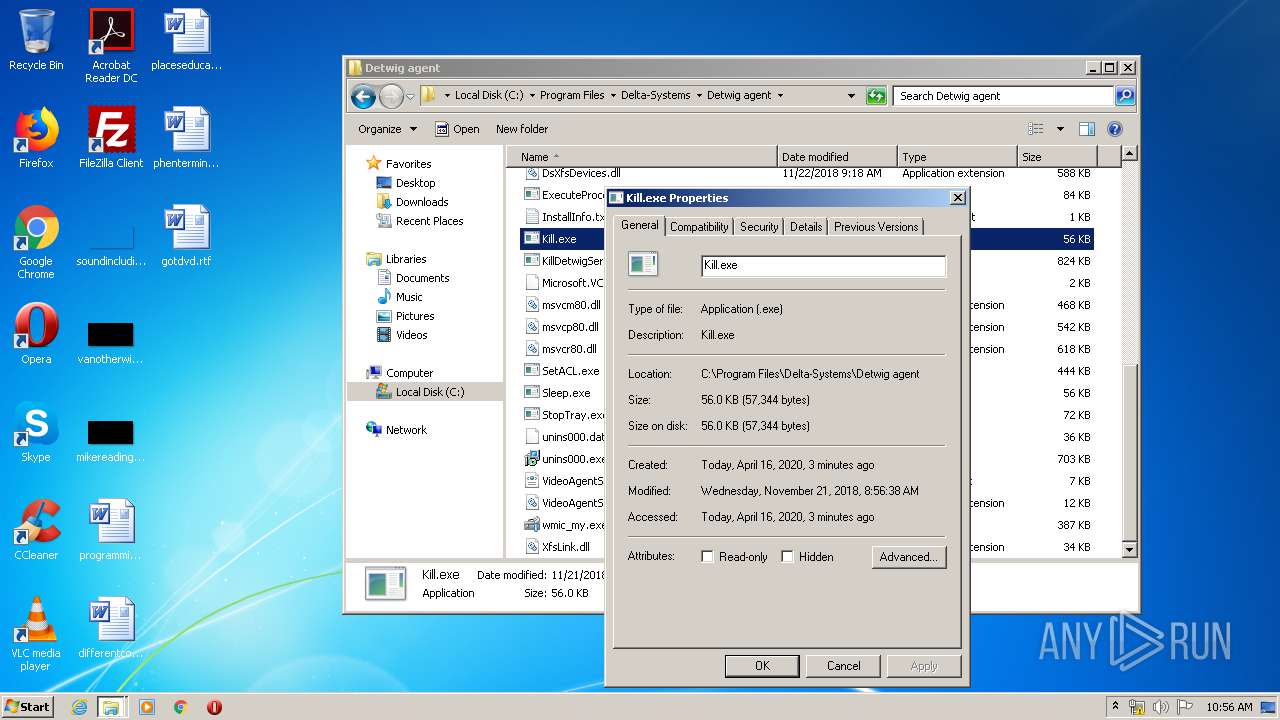Toggle the preview pane icon
Screen dimensions: 1280x720
(x=1087, y=129)
